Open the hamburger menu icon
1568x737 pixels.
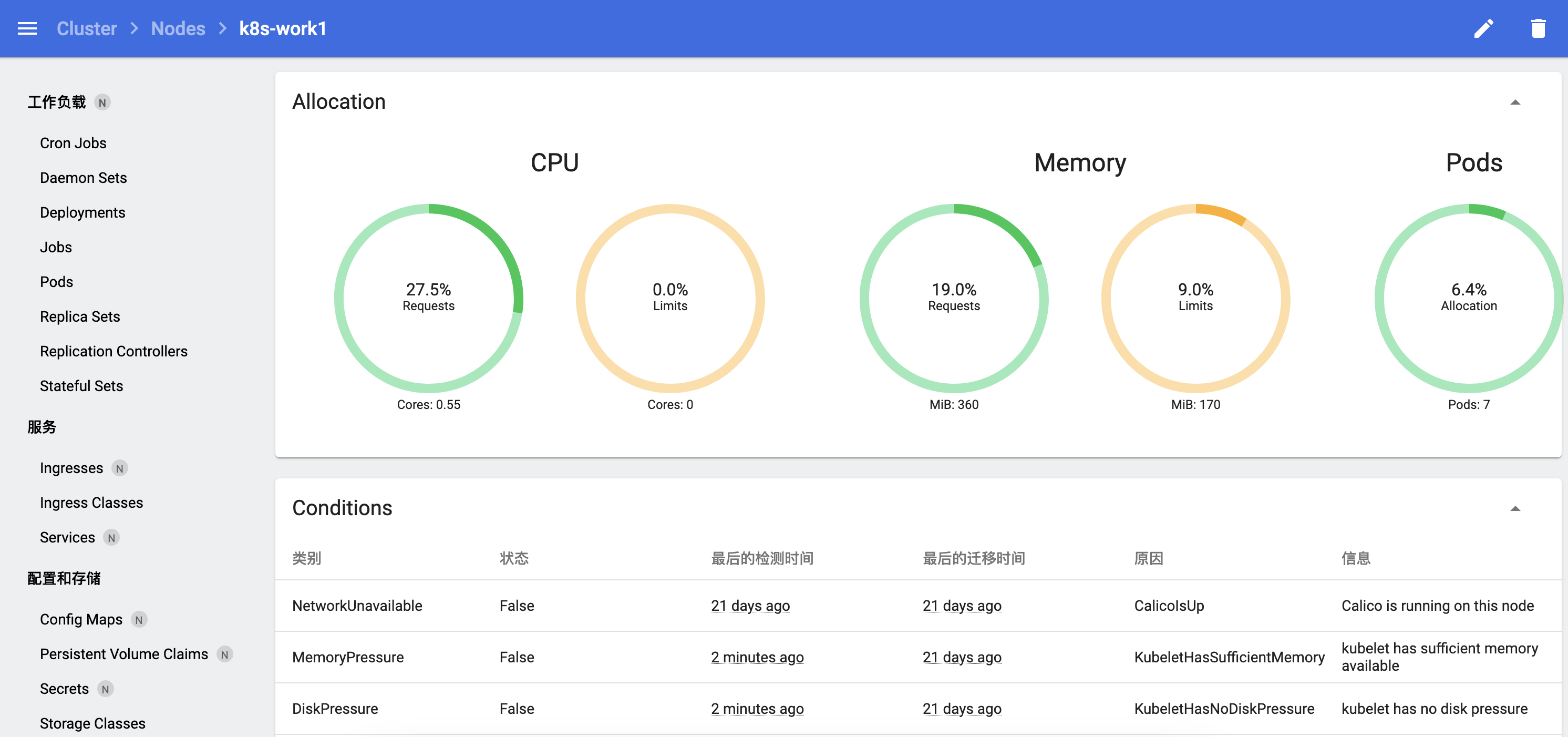(x=27, y=28)
